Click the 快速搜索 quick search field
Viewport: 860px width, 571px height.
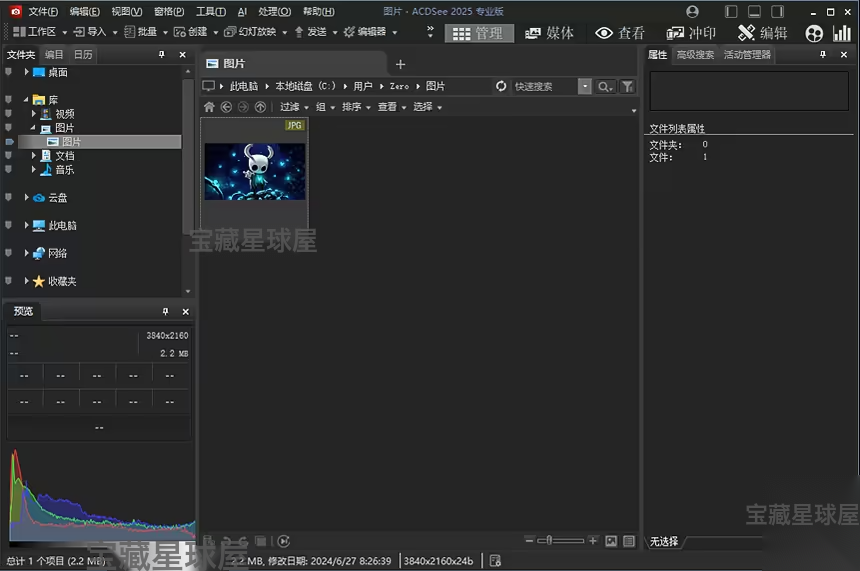(544, 86)
